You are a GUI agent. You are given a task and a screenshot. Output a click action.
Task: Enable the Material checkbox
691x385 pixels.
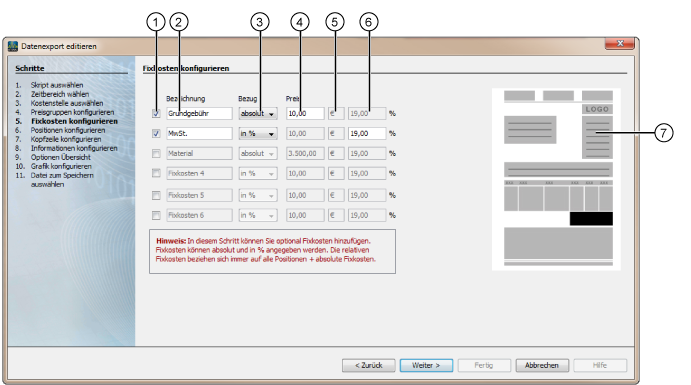[156, 153]
